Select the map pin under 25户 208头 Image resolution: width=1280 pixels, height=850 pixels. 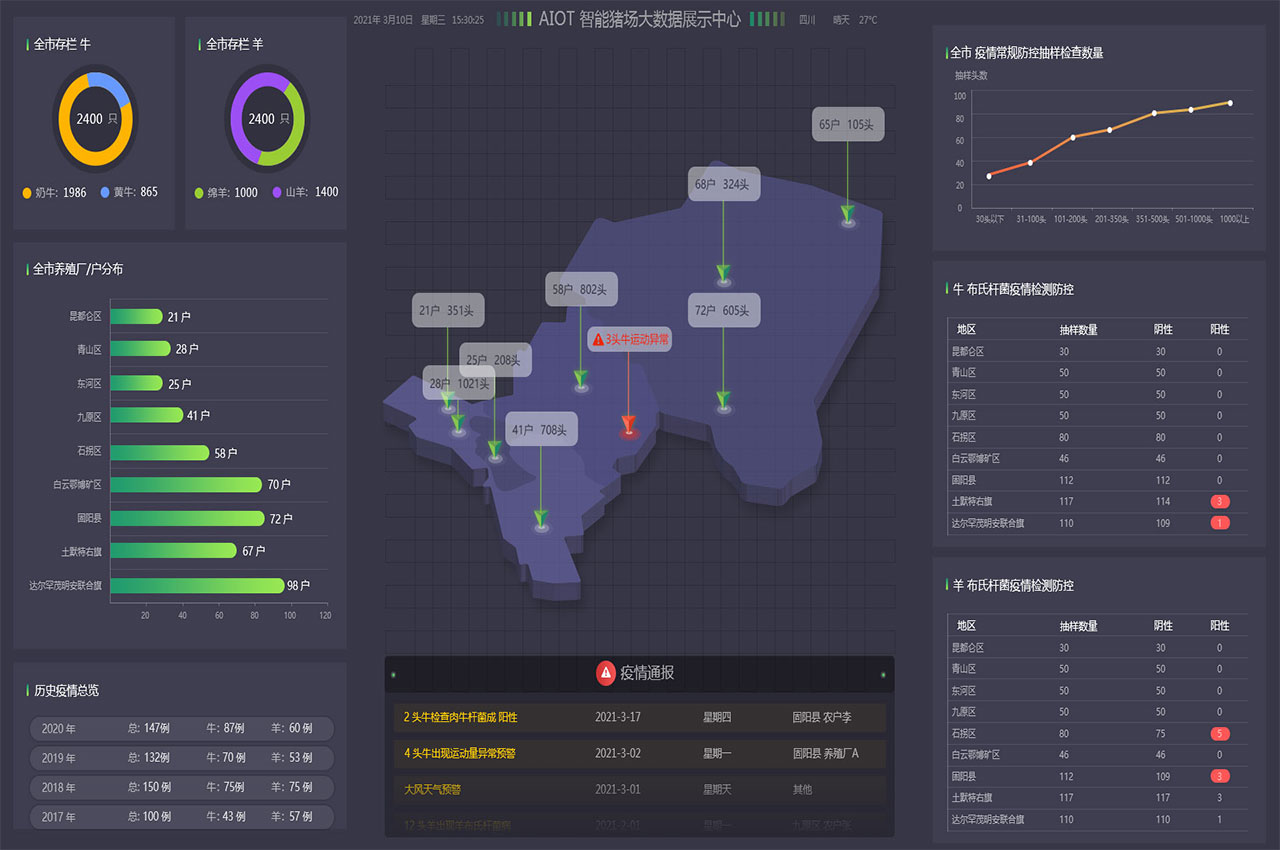click(495, 451)
